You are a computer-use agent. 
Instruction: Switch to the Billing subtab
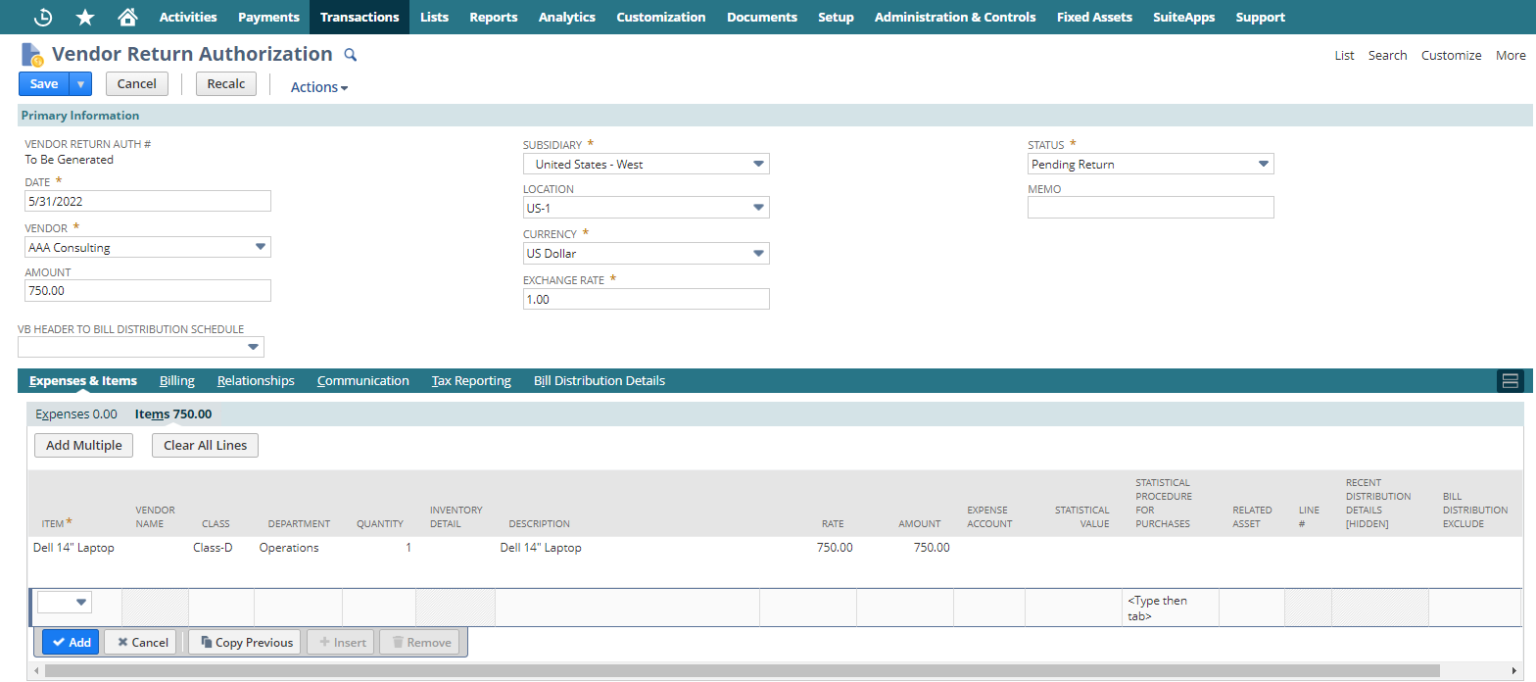click(177, 380)
